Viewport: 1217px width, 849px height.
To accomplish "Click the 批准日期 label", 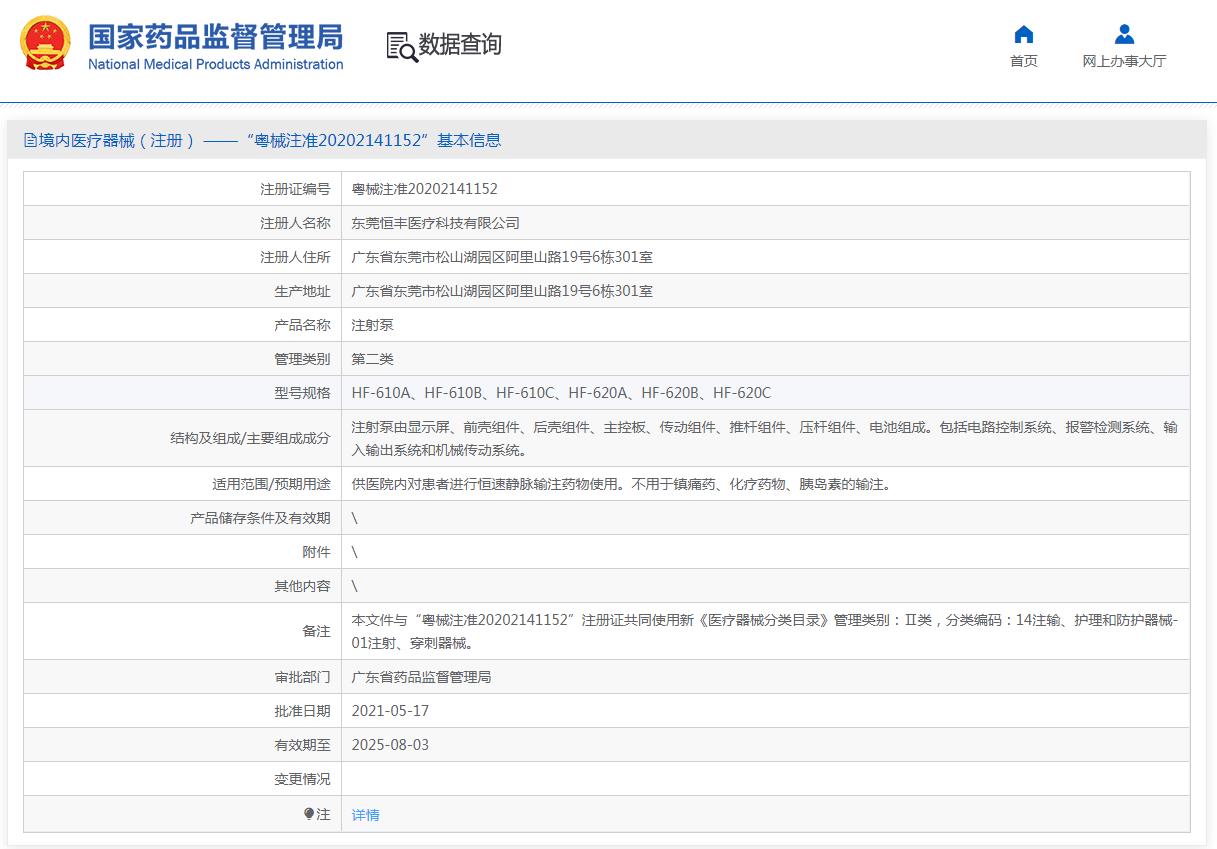I will coord(302,711).
